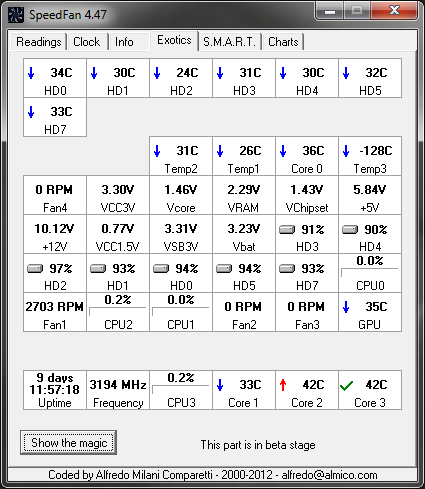Click the 1.43V VChipset reading
The image size is (425, 489).
coord(307,195)
